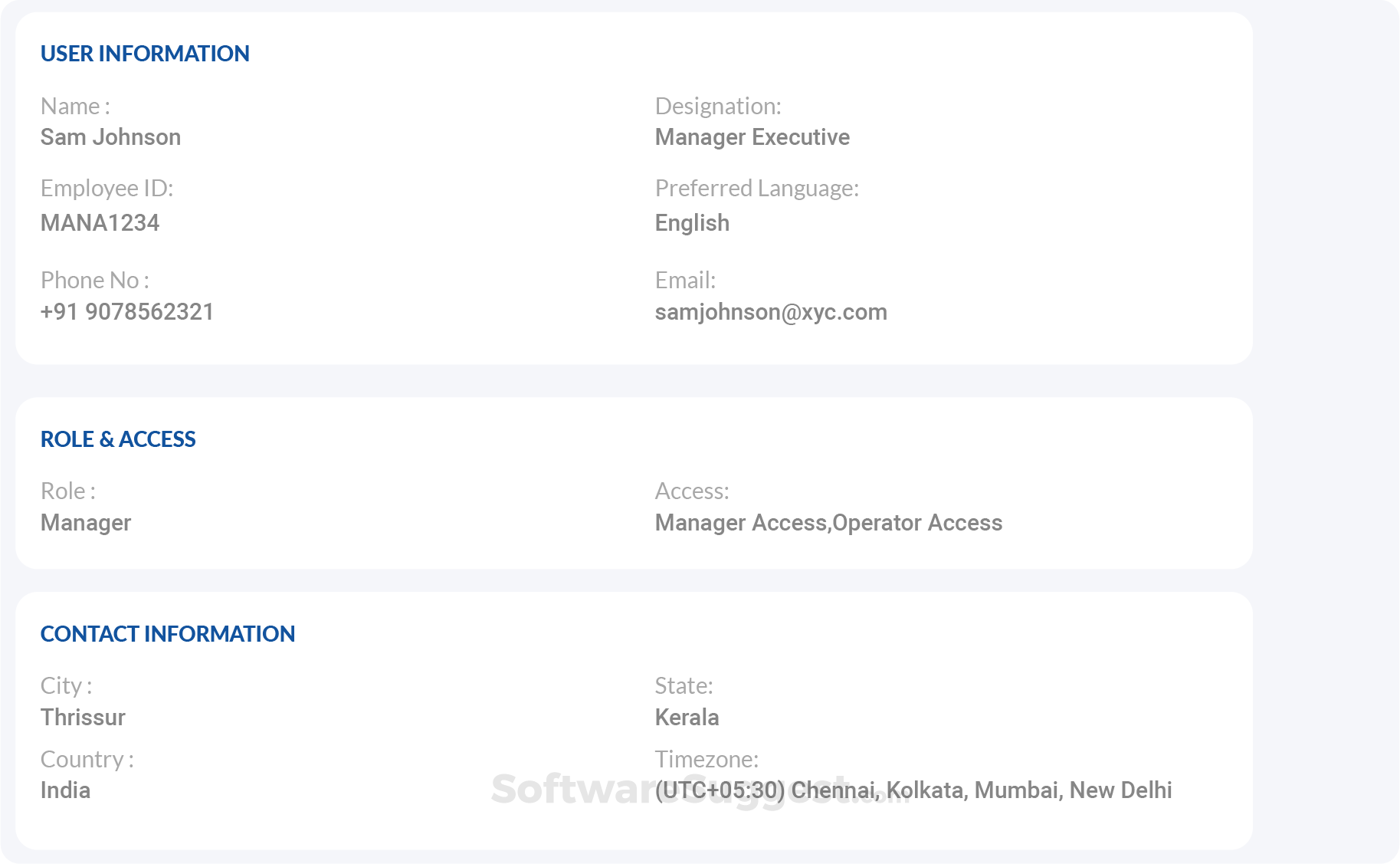Select the city value Thrissur

pos(83,718)
